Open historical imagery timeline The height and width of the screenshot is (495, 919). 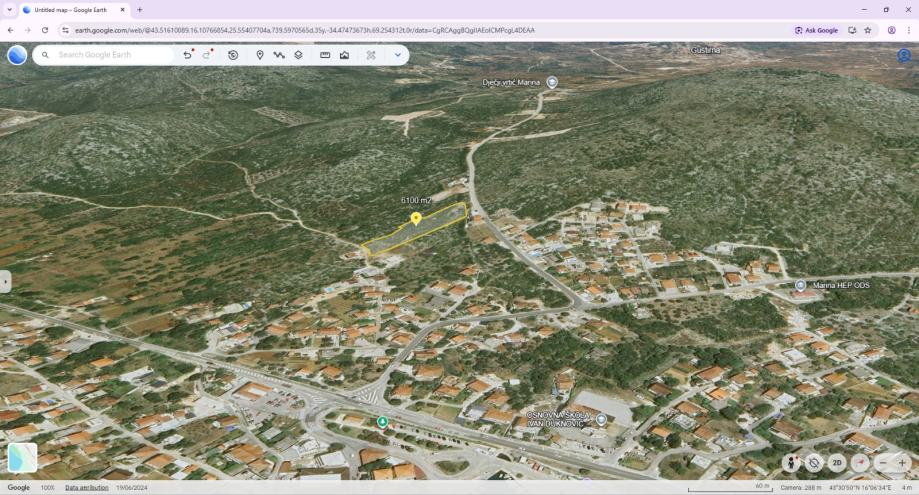coord(233,55)
